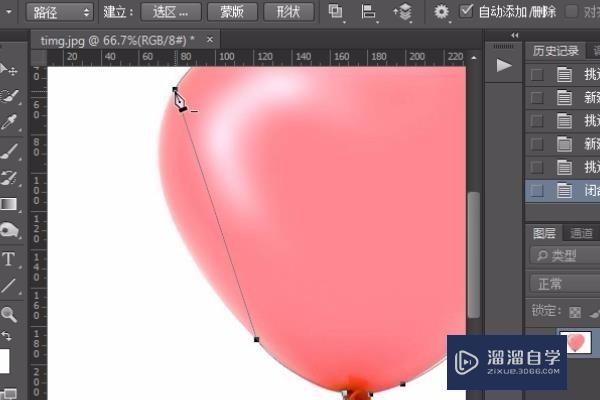Click the 形状 shape button
This screenshot has height=400, width=600.
tap(289, 12)
